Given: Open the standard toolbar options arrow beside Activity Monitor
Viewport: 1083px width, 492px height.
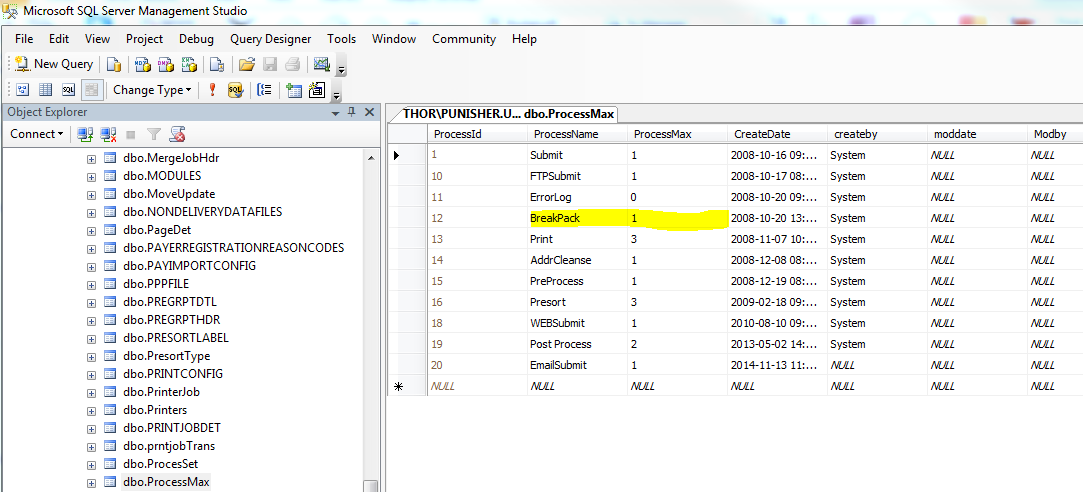Looking at the screenshot, I should pyautogui.click(x=341, y=68).
